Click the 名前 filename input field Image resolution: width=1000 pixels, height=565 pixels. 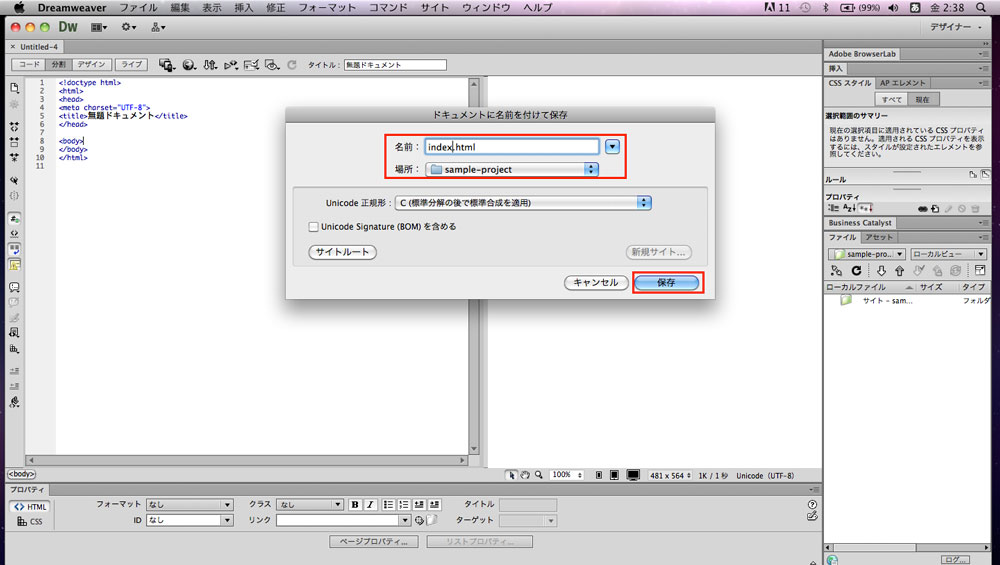[x=511, y=147]
